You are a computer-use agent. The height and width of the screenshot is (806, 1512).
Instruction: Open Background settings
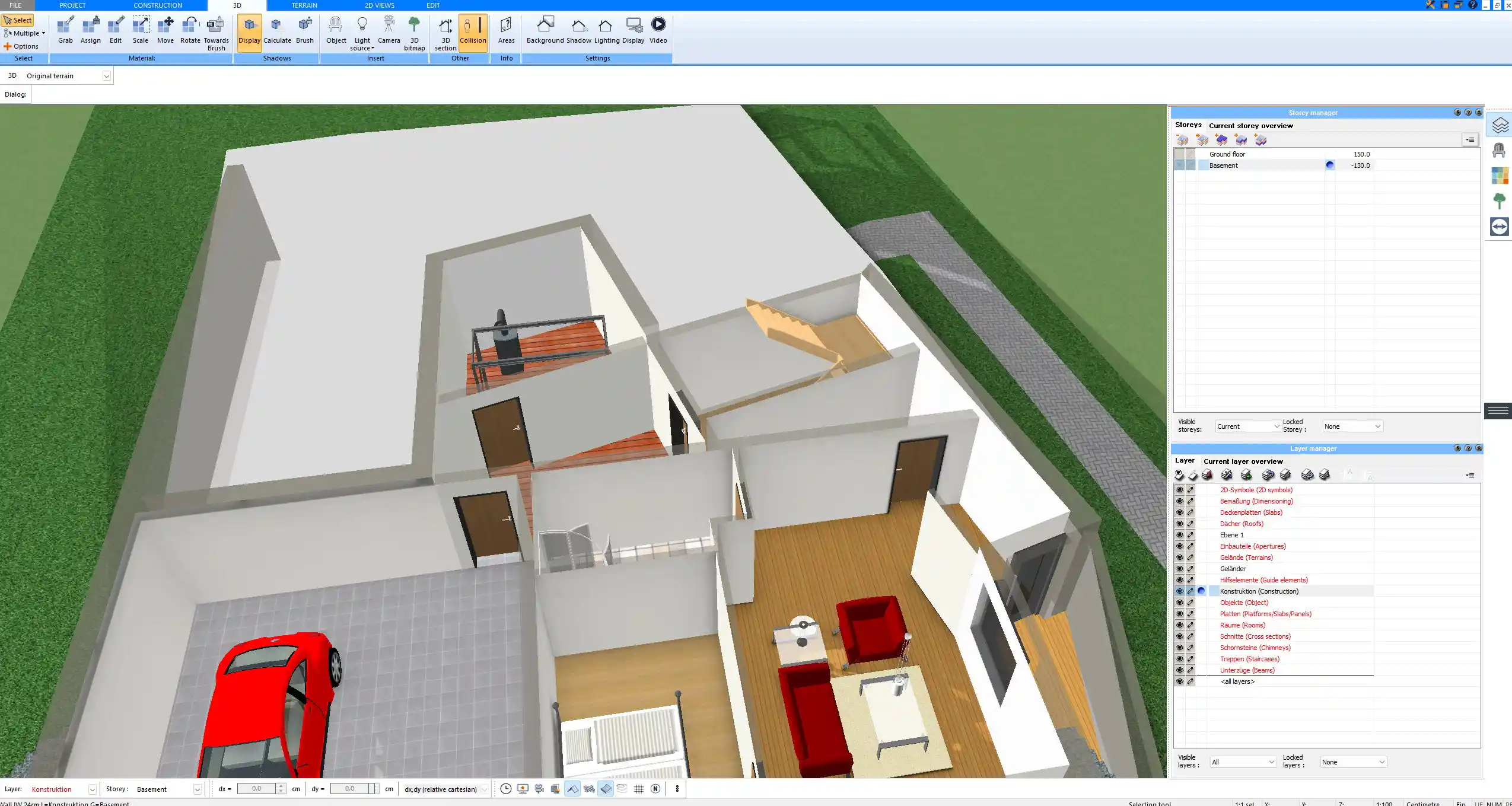[545, 30]
